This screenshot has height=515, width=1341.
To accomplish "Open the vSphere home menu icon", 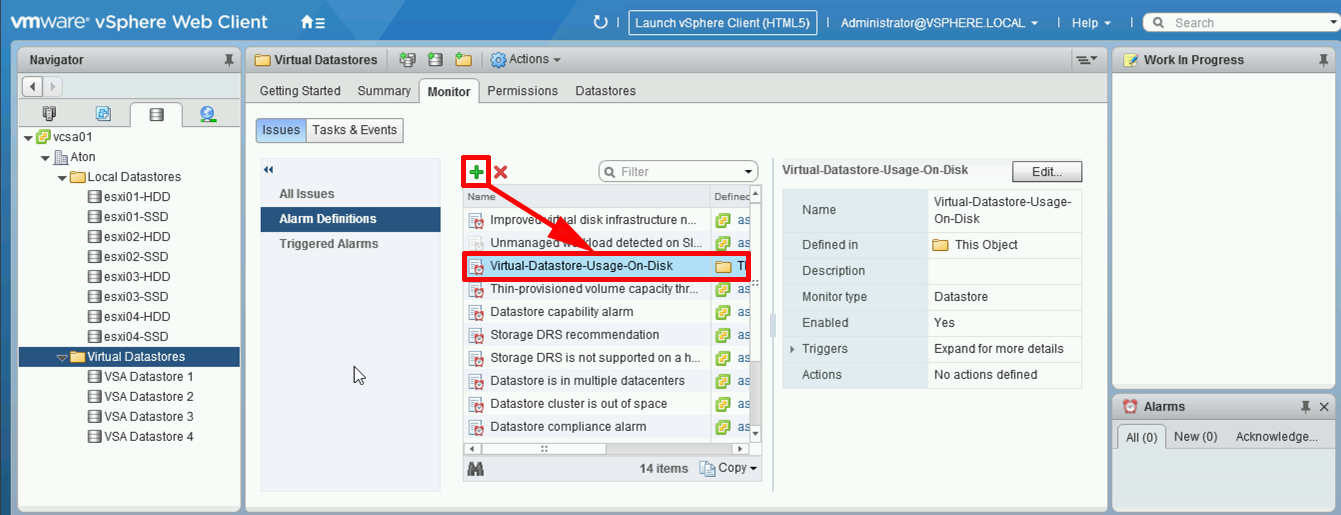I will point(312,22).
